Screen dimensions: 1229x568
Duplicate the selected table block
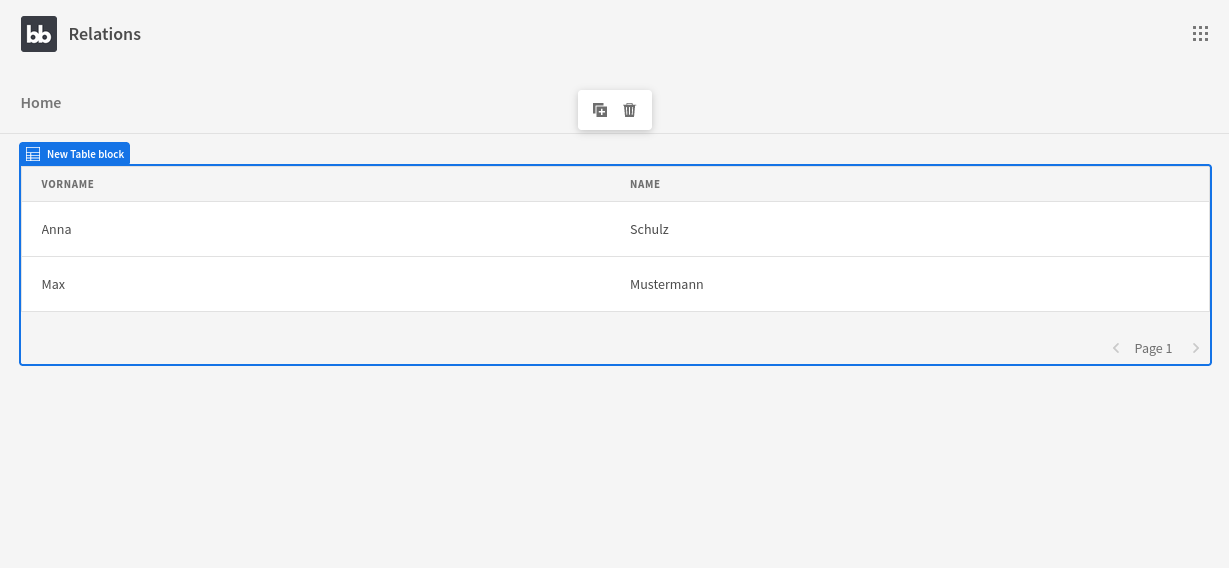point(600,110)
